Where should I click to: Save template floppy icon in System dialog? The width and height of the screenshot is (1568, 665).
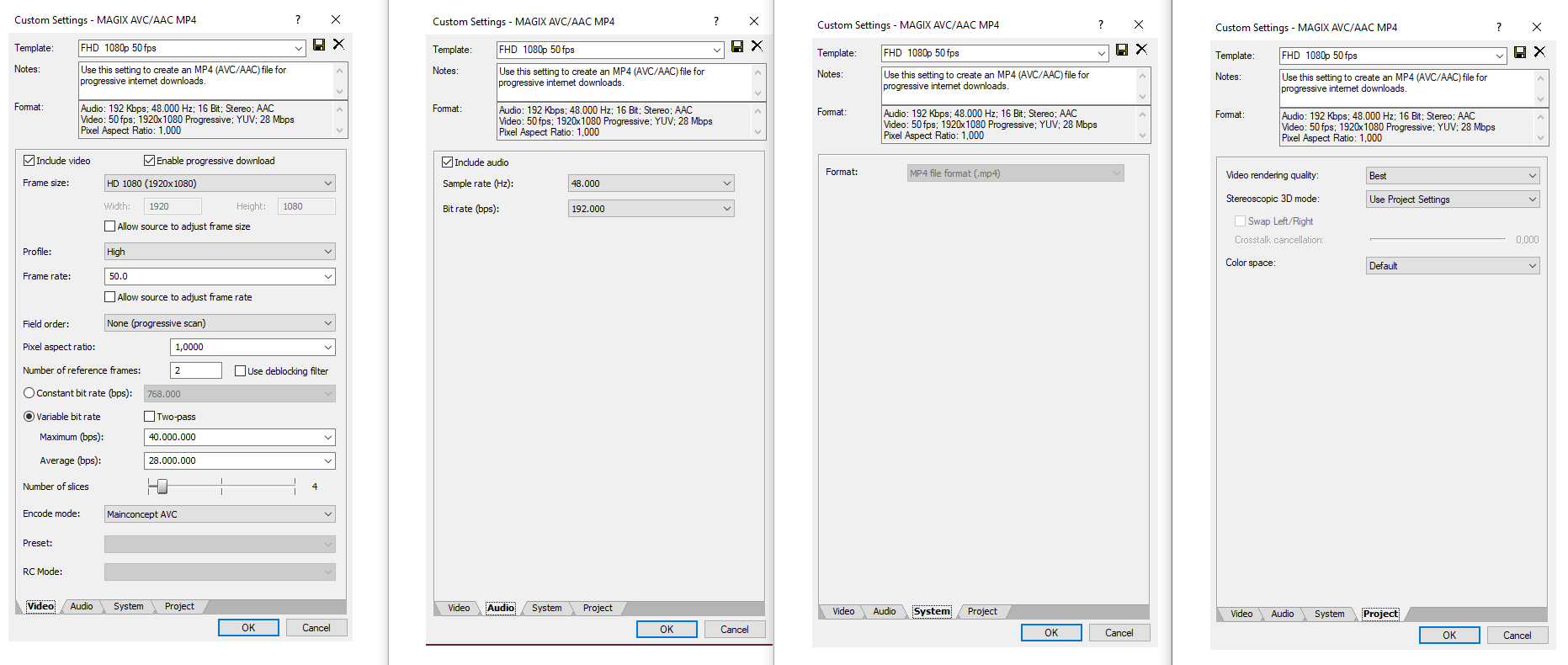pyautogui.click(x=1122, y=50)
